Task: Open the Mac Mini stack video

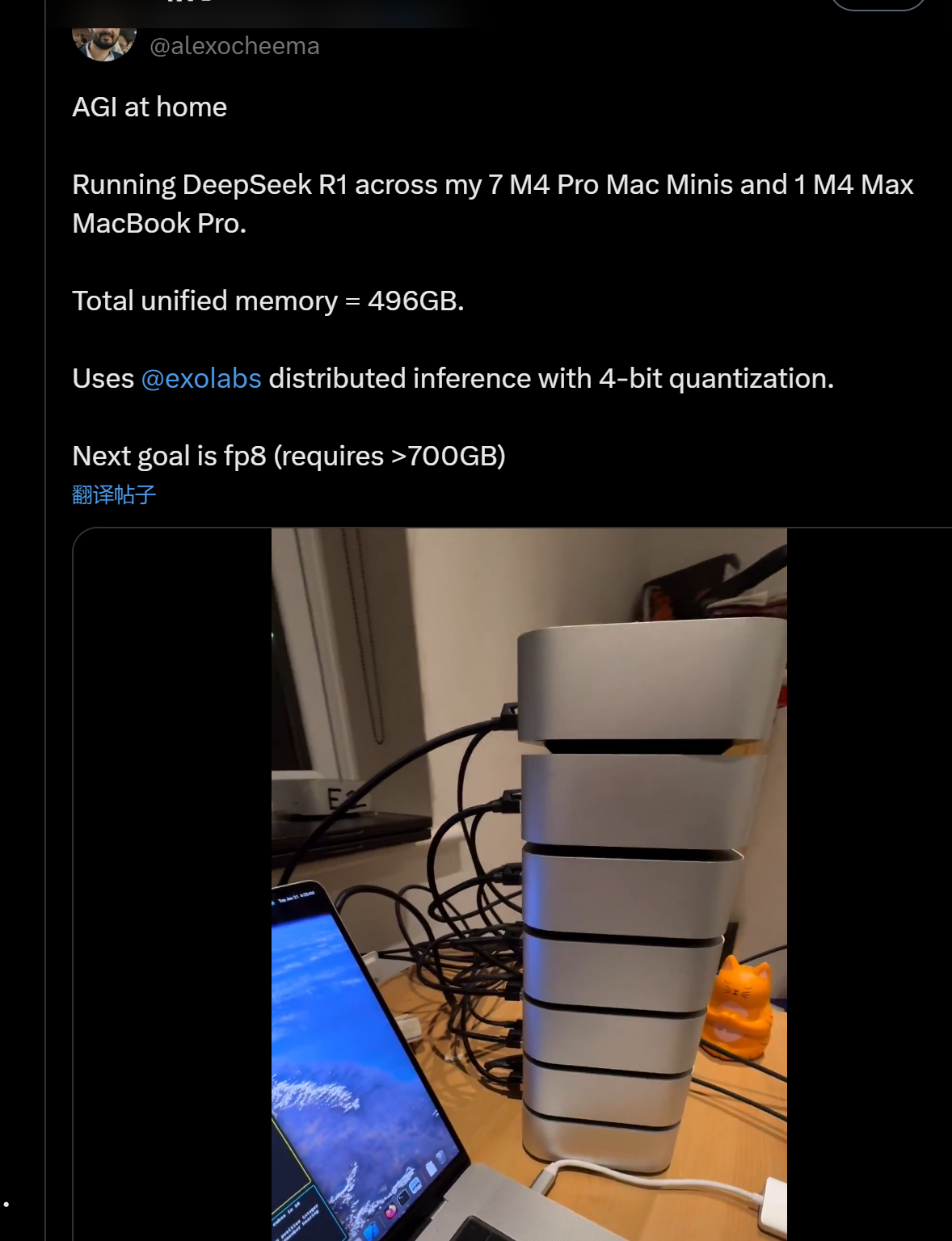Action: pos(529,884)
